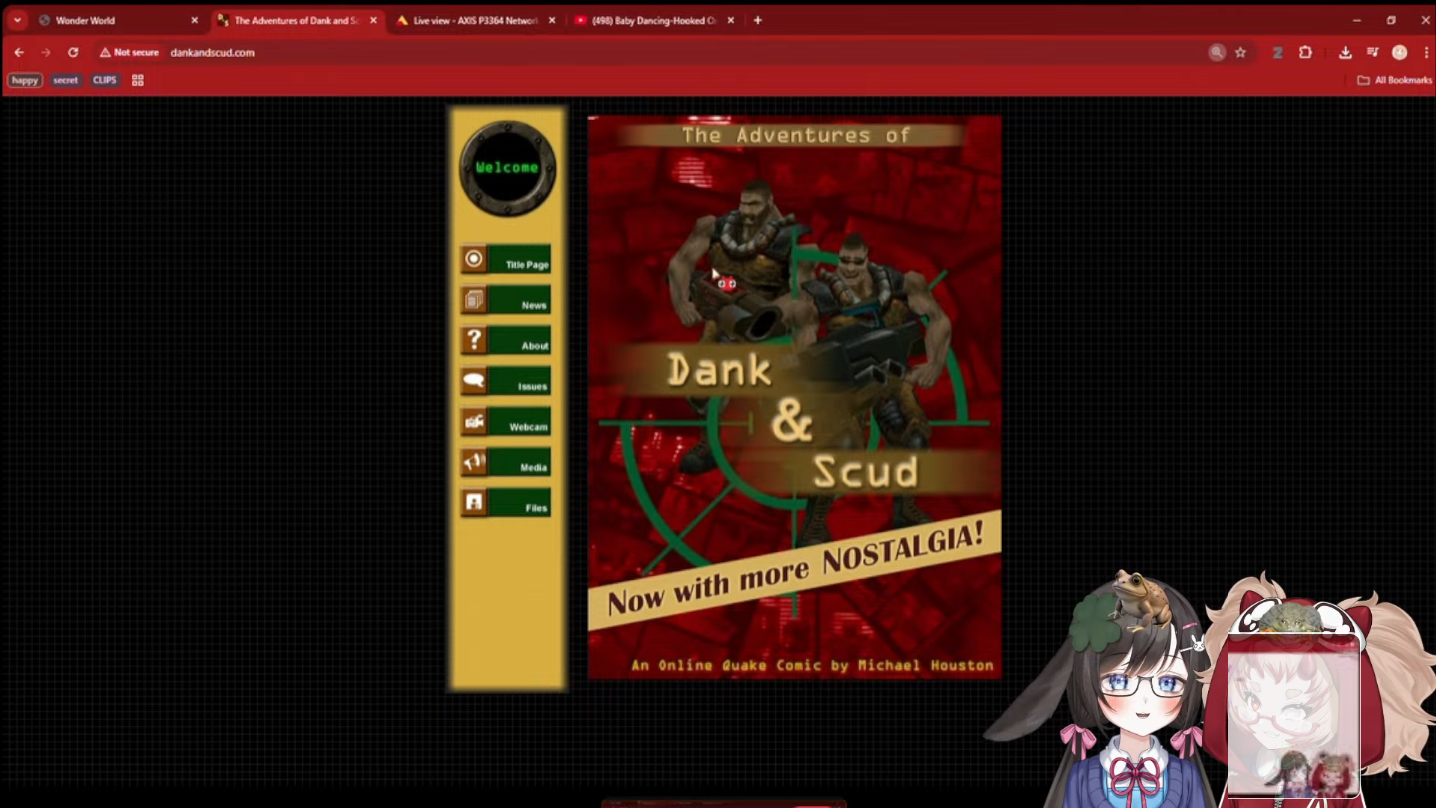Open the All Bookmarks folder
The image size is (1437, 808).
[1395, 80]
